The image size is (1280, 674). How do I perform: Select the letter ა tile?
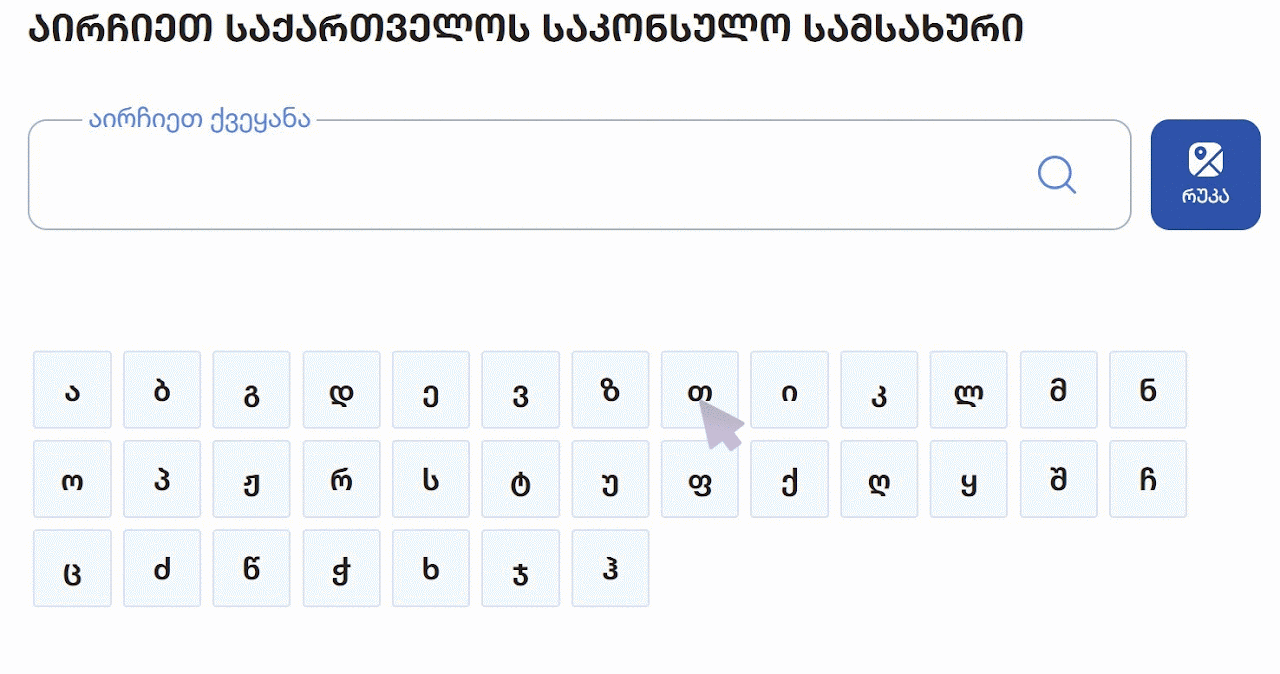click(72, 390)
